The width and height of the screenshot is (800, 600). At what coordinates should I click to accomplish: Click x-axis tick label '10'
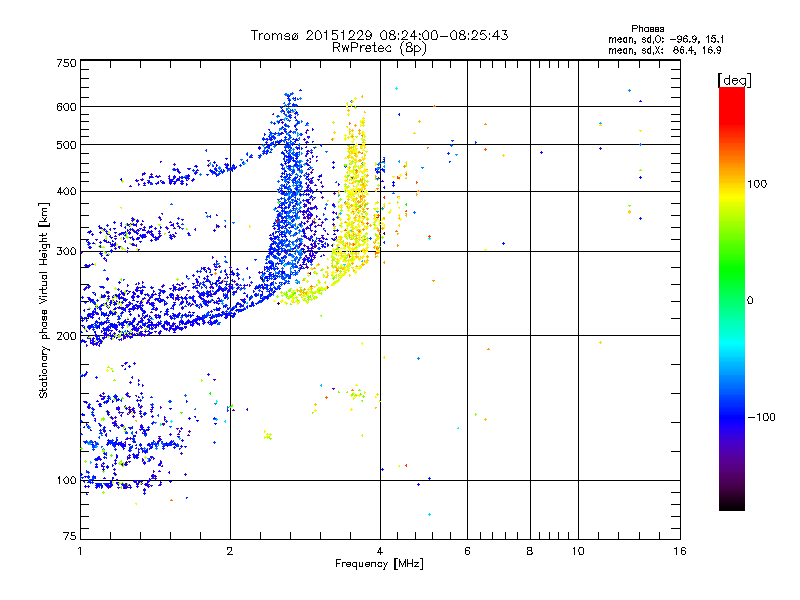click(578, 551)
